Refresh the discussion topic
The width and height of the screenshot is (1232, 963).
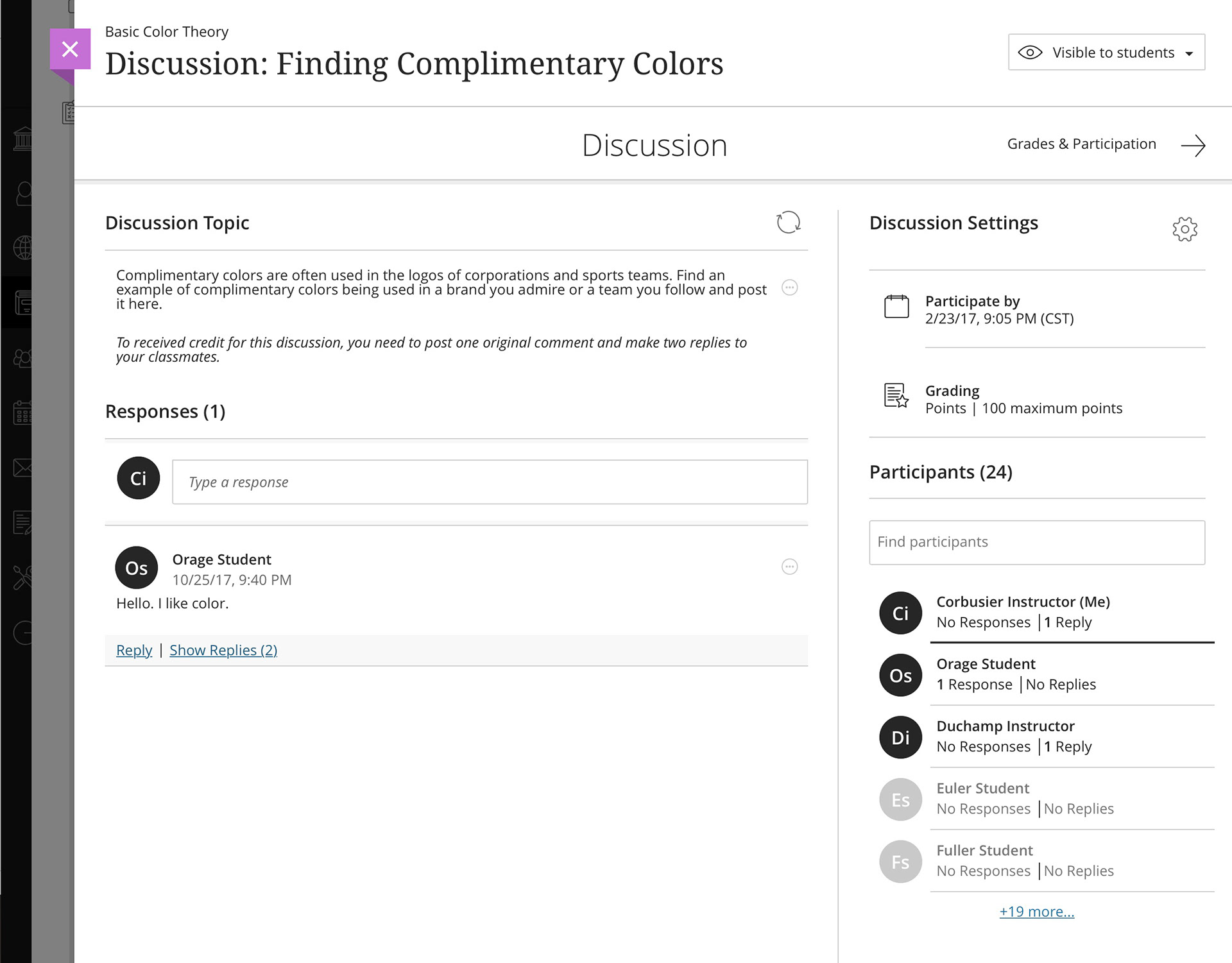(789, 223)
